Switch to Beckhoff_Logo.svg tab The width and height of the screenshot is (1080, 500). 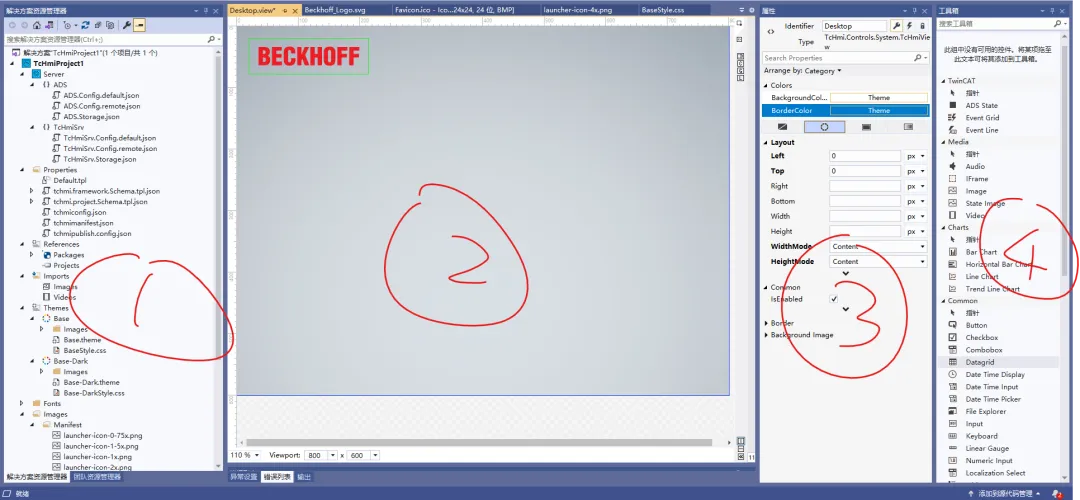point(333,10)
